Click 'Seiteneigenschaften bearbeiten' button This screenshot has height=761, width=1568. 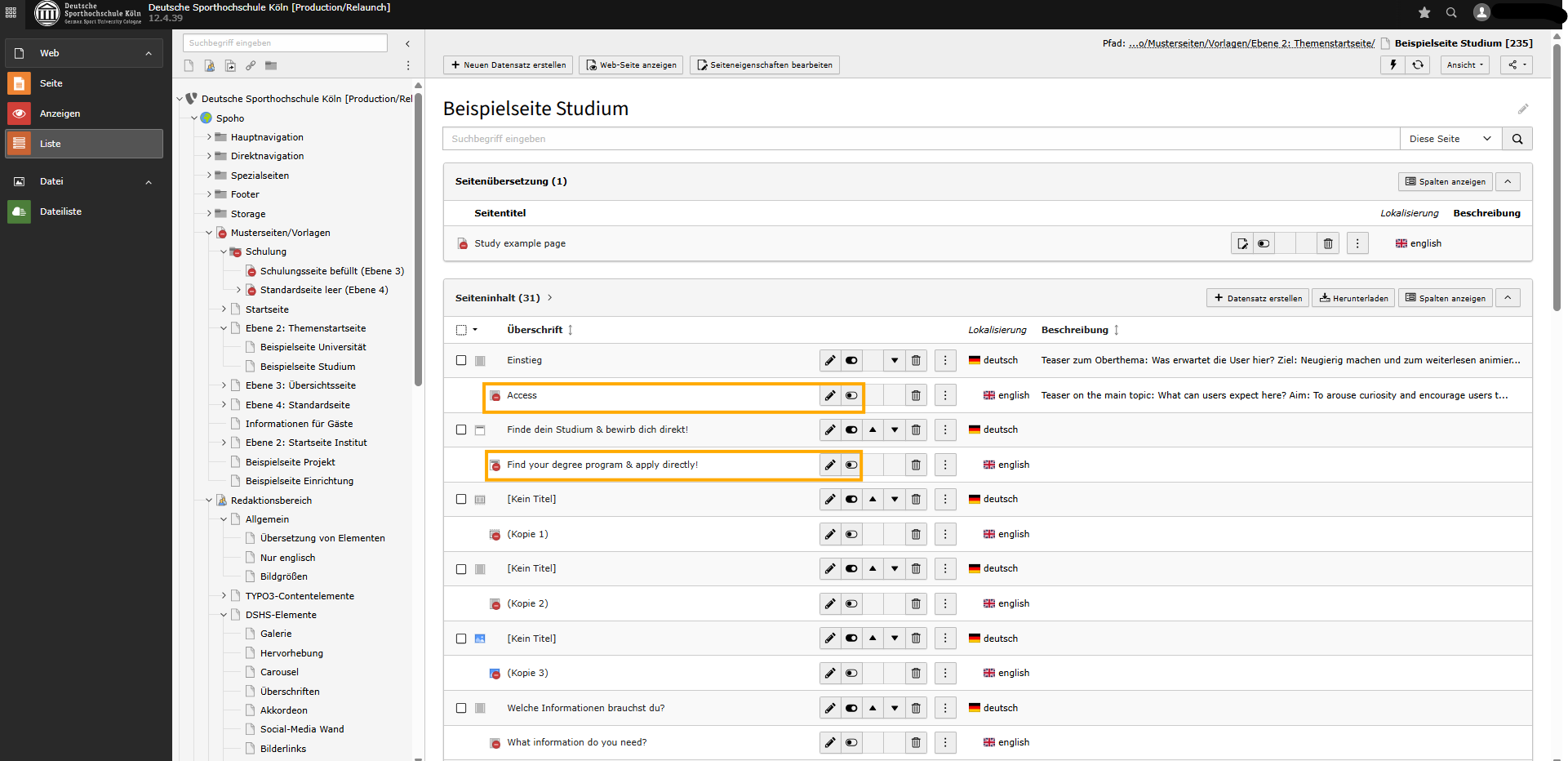764,65
